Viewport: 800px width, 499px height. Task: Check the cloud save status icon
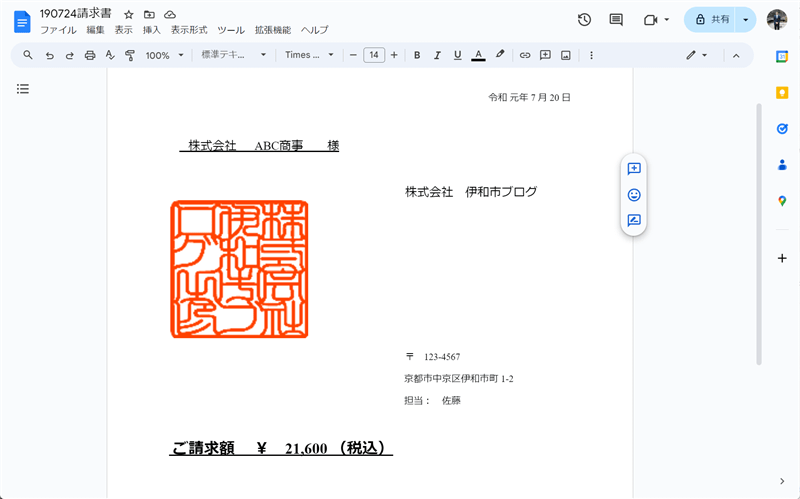pyautogui.click(x=170, y=15)
